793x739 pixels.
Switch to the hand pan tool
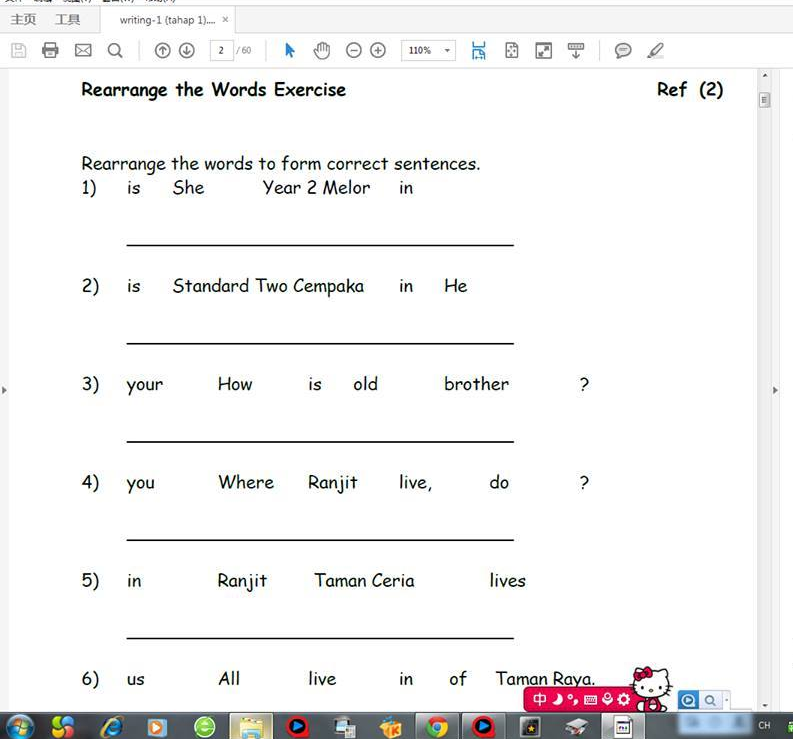click(321, 50)
